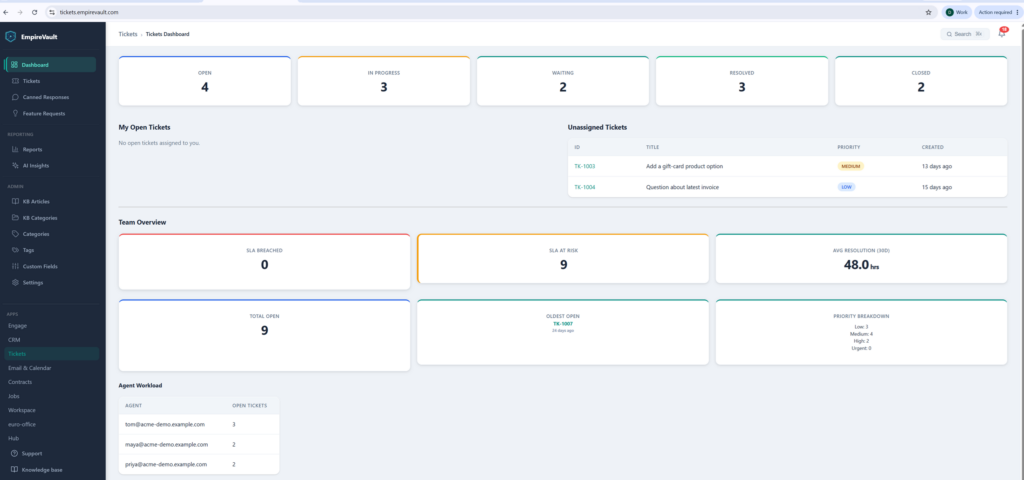The height and width of the screenshot is (480, 1024).
Task: Click the Resolved count card
Action: (x=742, y=81)
